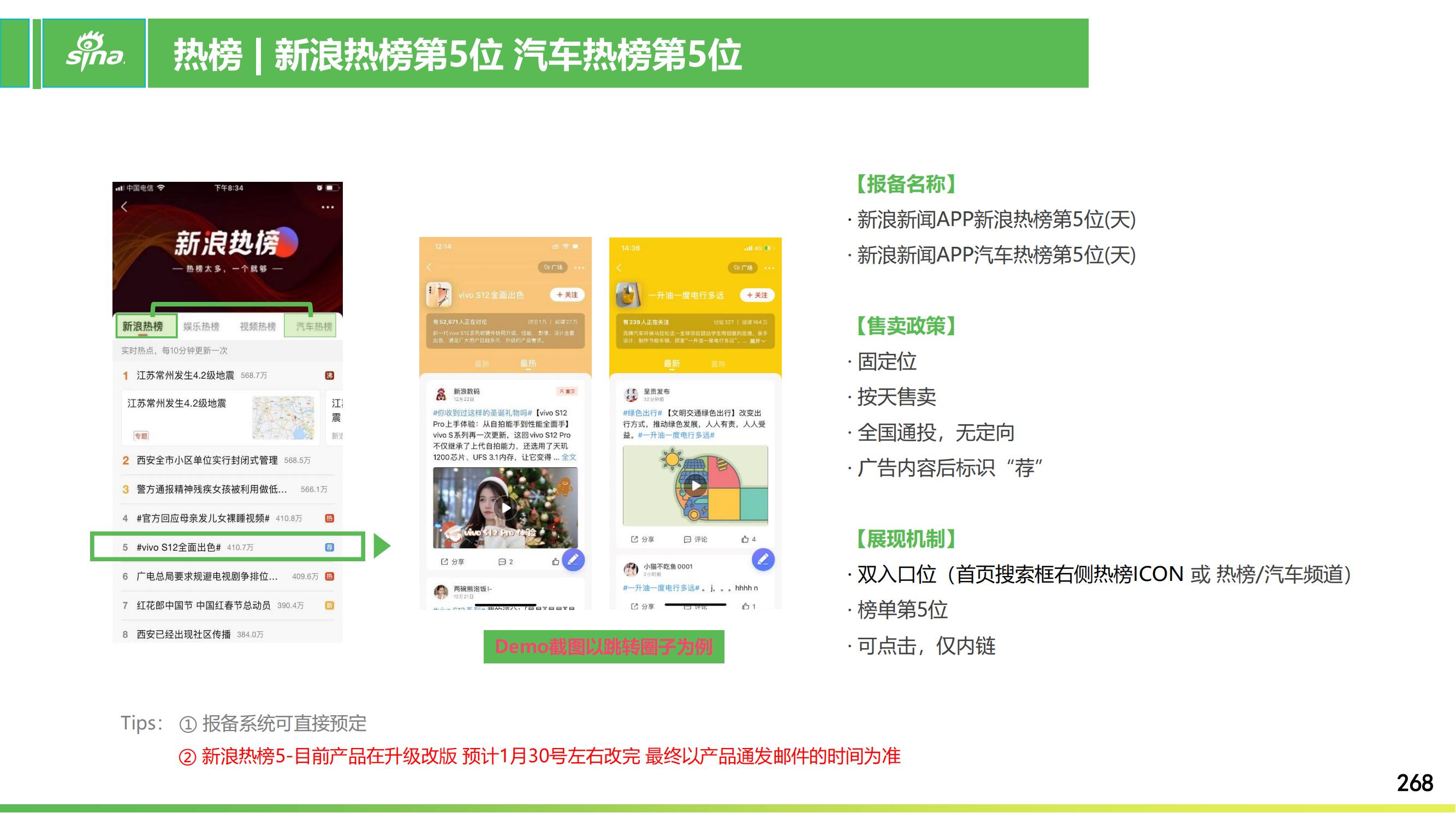The height and width of the screenshot is (819, 1456).
Task: Open the item 红花郎中国节 中国红春节总动员
Action: pyautogui.click(x=204, y=606)
